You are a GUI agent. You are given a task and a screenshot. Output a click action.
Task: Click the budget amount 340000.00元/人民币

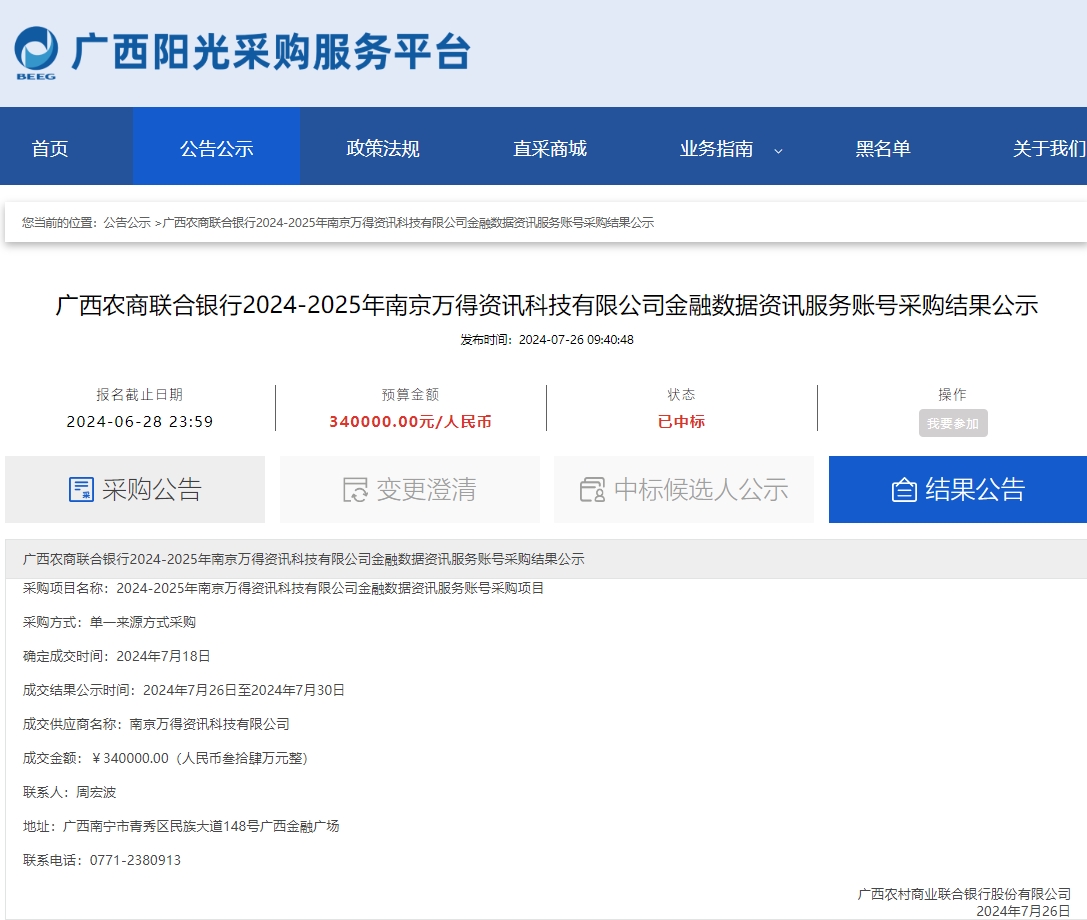[x=410, y=422]
